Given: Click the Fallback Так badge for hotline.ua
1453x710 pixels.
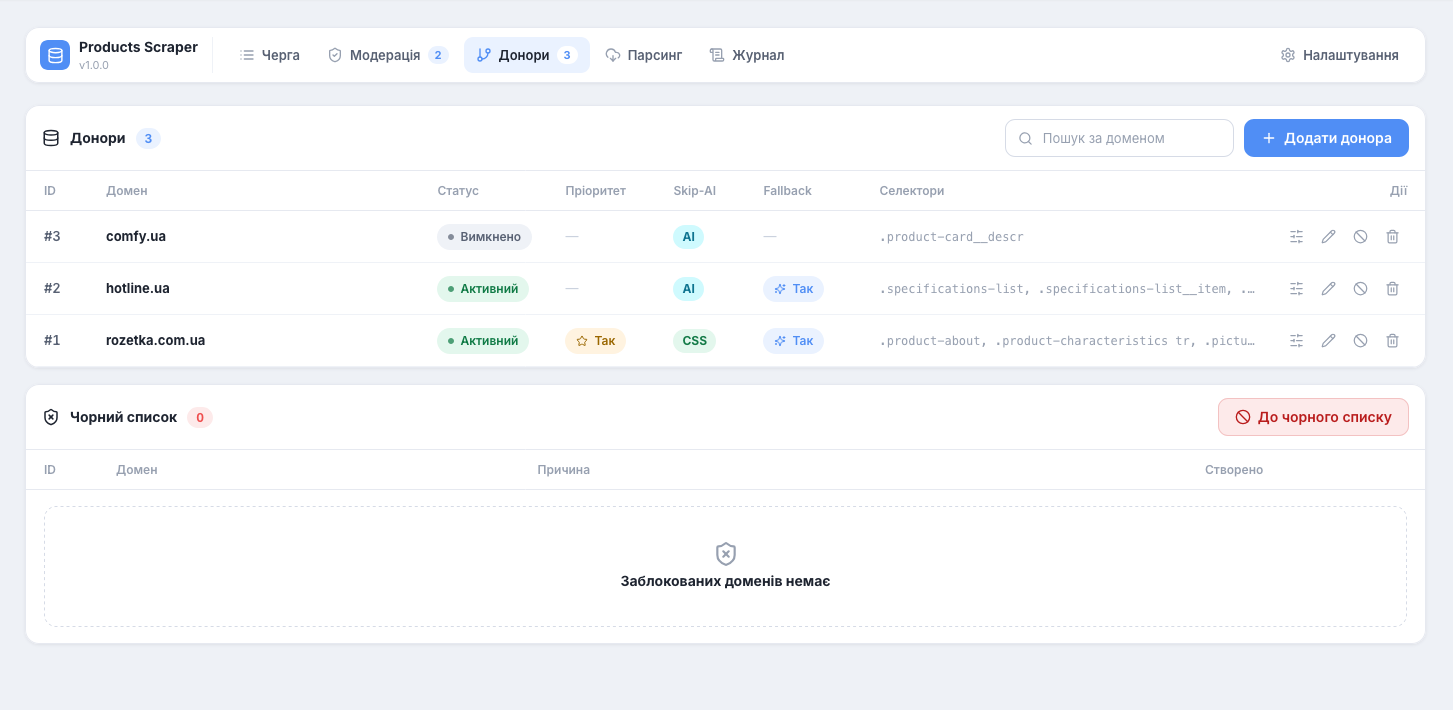Looking at the screenshot, I should click(x=793, y=289).
